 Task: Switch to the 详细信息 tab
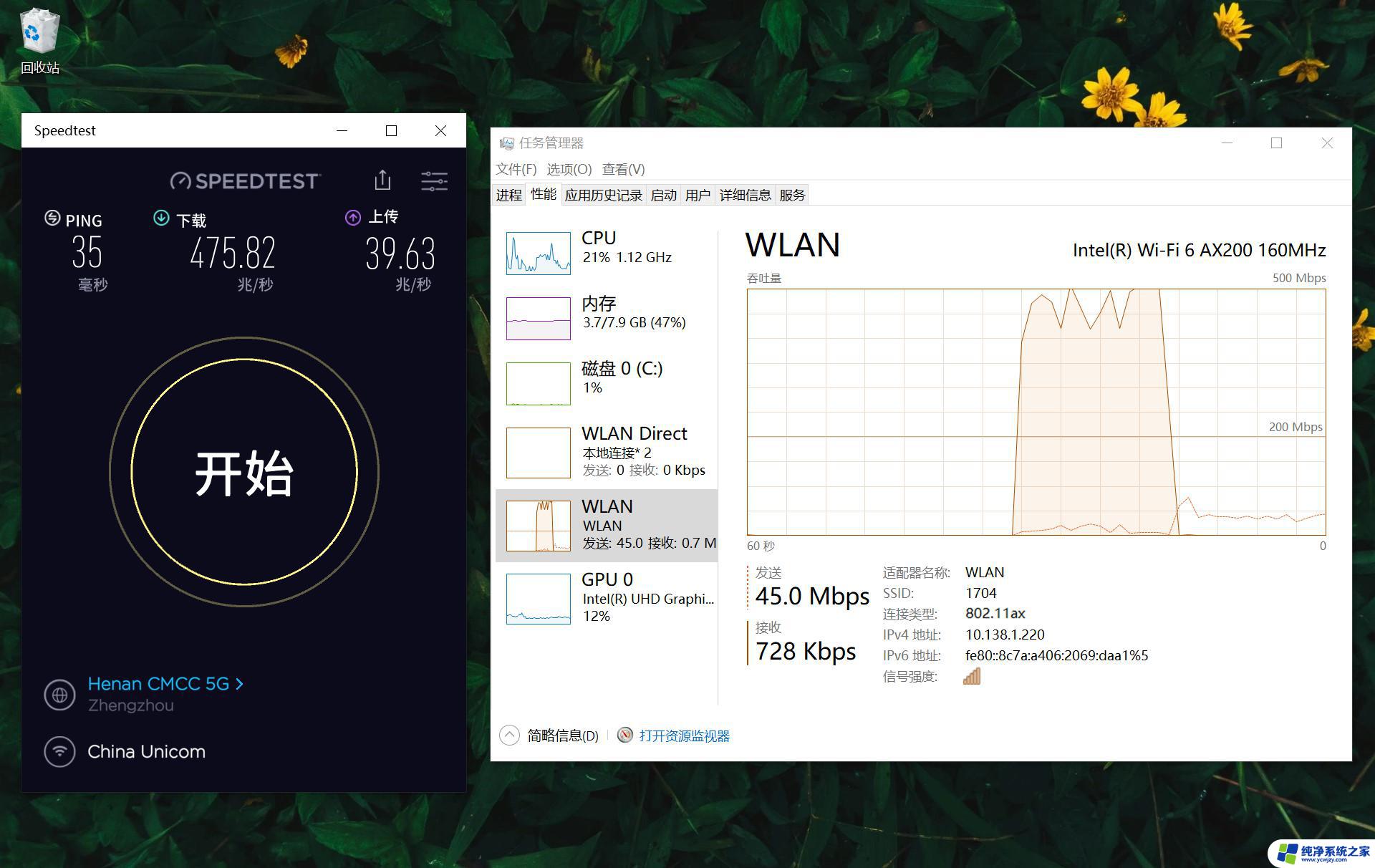click(745, 195)
